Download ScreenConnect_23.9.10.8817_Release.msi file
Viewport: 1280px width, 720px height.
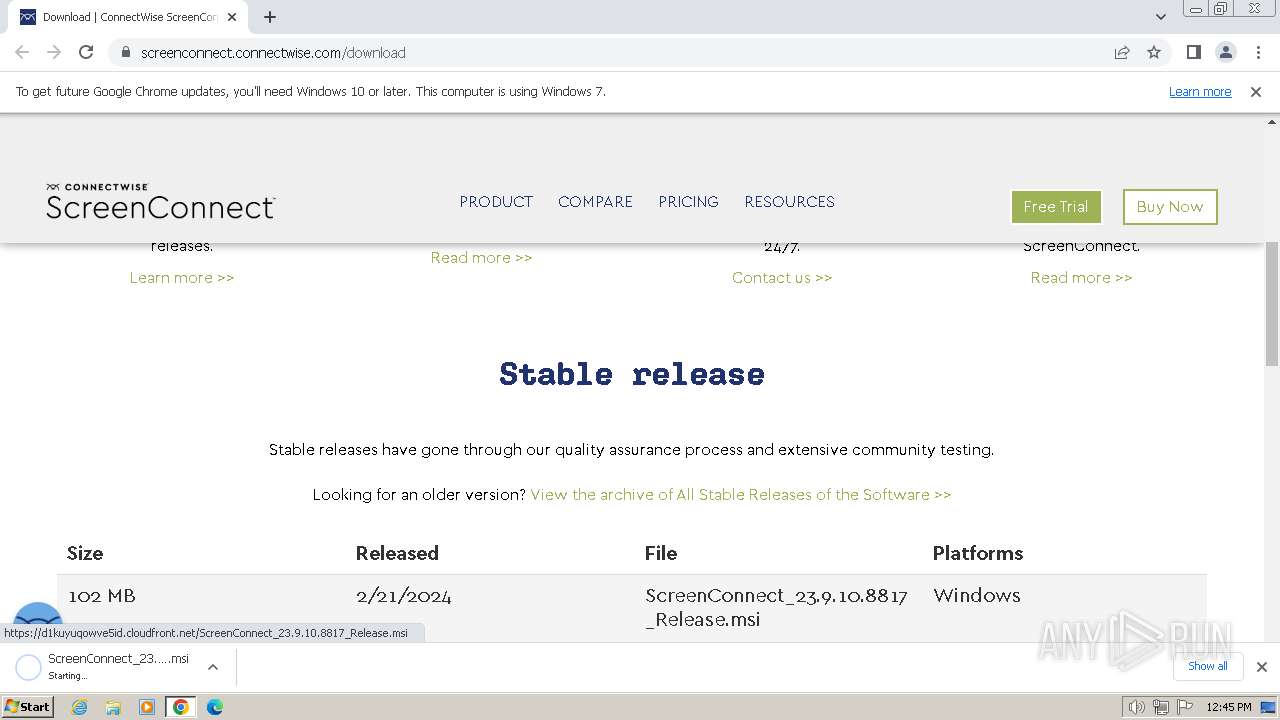(x=776, y=607)
